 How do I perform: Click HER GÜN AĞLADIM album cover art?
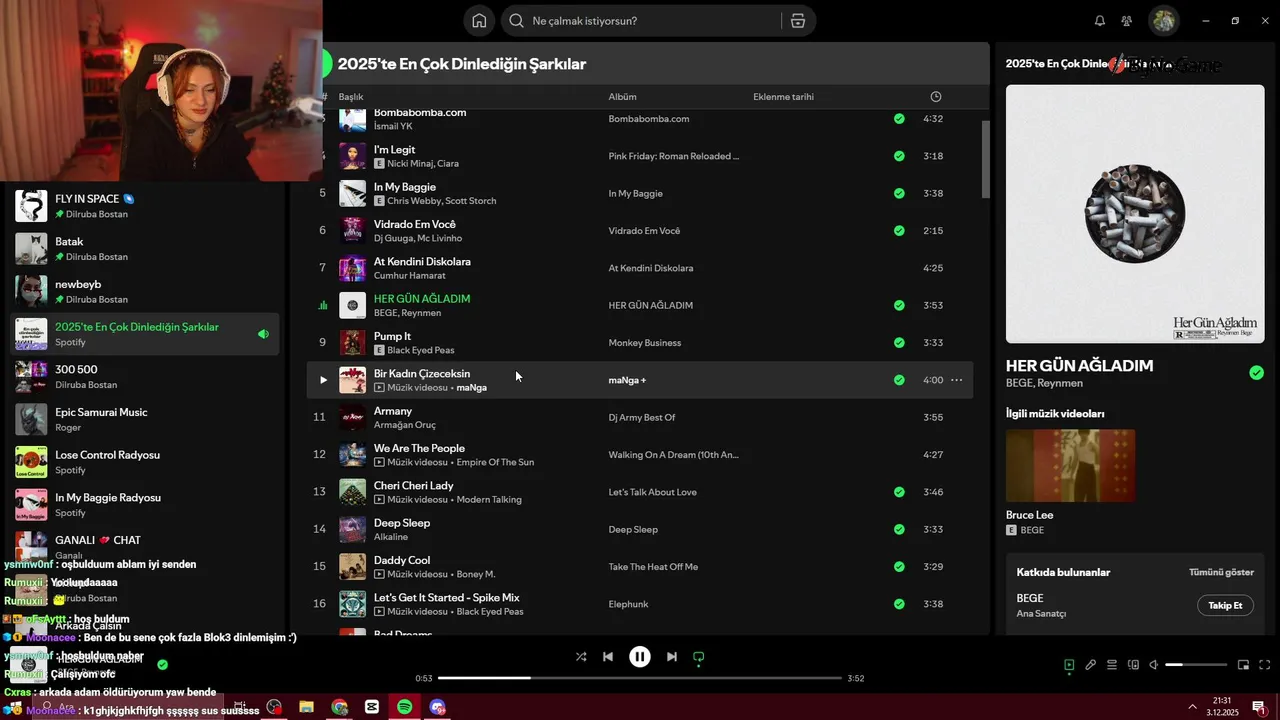(1135, 214)
